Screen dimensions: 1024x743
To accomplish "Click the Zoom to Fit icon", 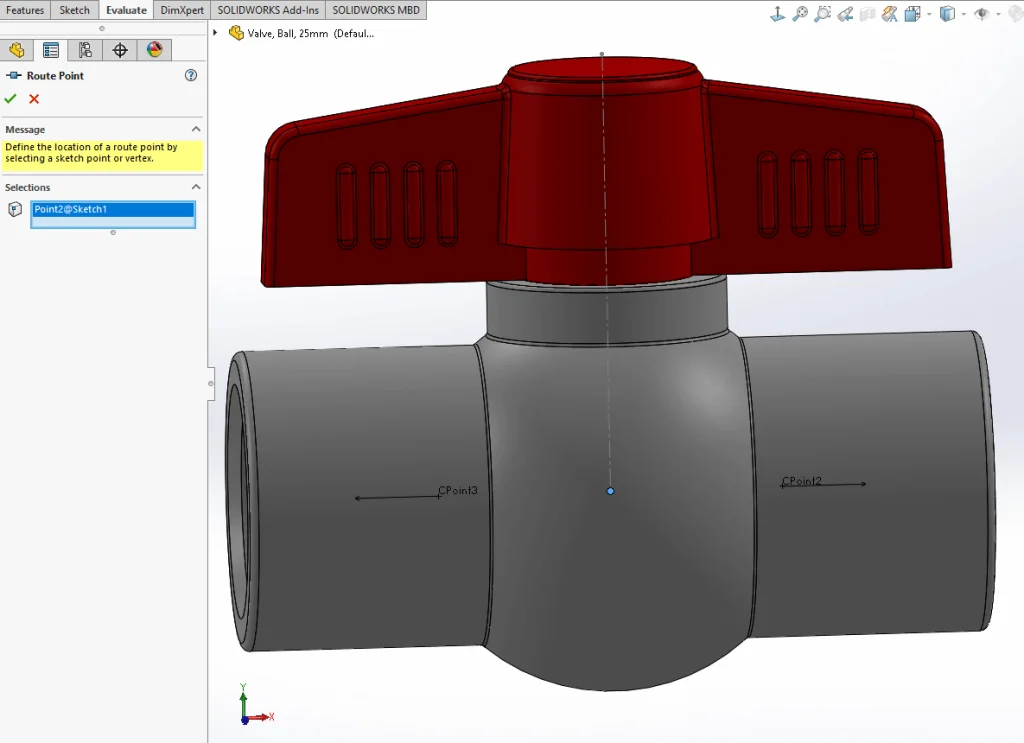I will pyautogui.click(x=800, y=14).
